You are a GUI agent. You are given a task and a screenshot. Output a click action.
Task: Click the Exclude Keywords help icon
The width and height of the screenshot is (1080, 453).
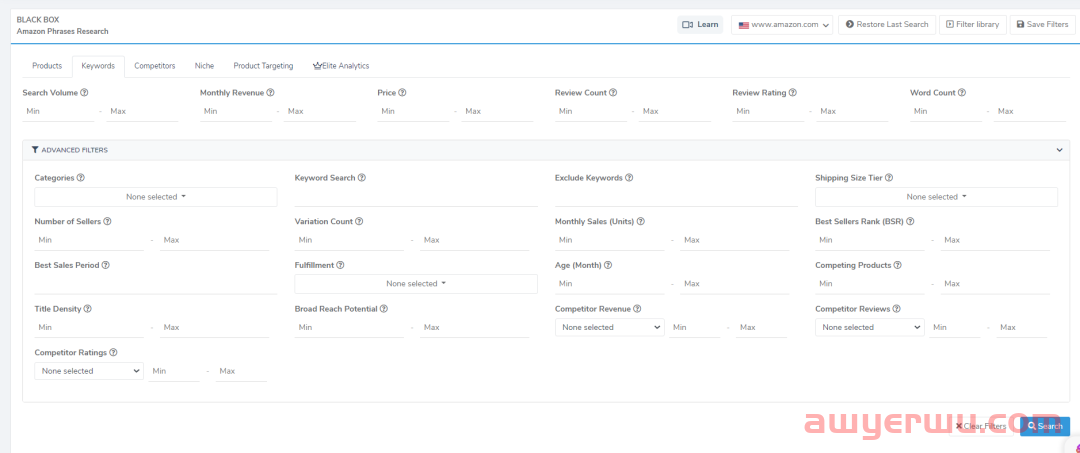click(629, 178)
